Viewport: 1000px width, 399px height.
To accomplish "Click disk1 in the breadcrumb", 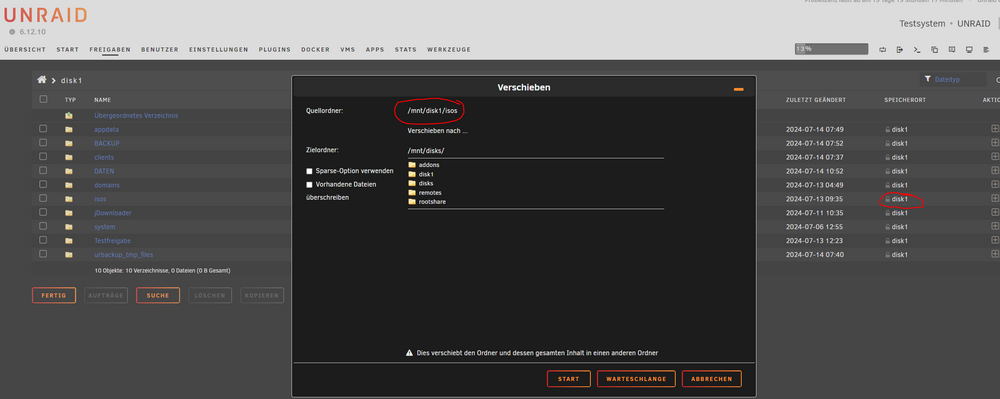I will tap(71, 80).
